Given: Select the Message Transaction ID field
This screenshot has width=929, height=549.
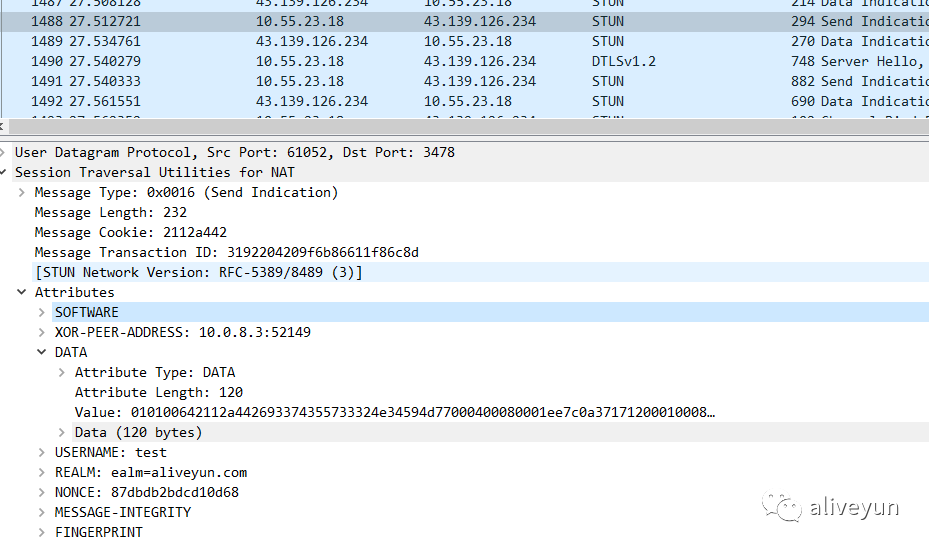Looking at the screenshot, I should point(226,252).
